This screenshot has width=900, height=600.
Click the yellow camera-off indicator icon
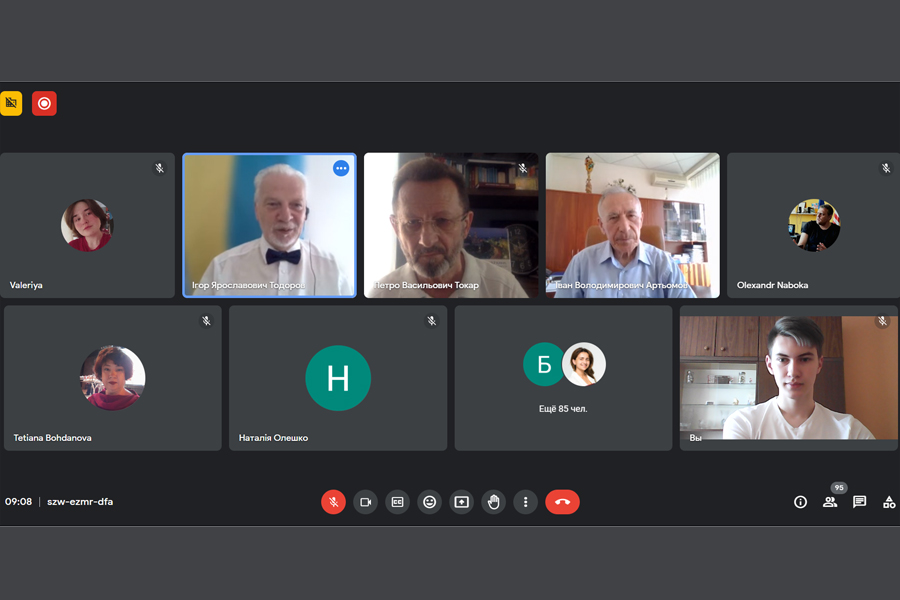(x=11, y=103)
